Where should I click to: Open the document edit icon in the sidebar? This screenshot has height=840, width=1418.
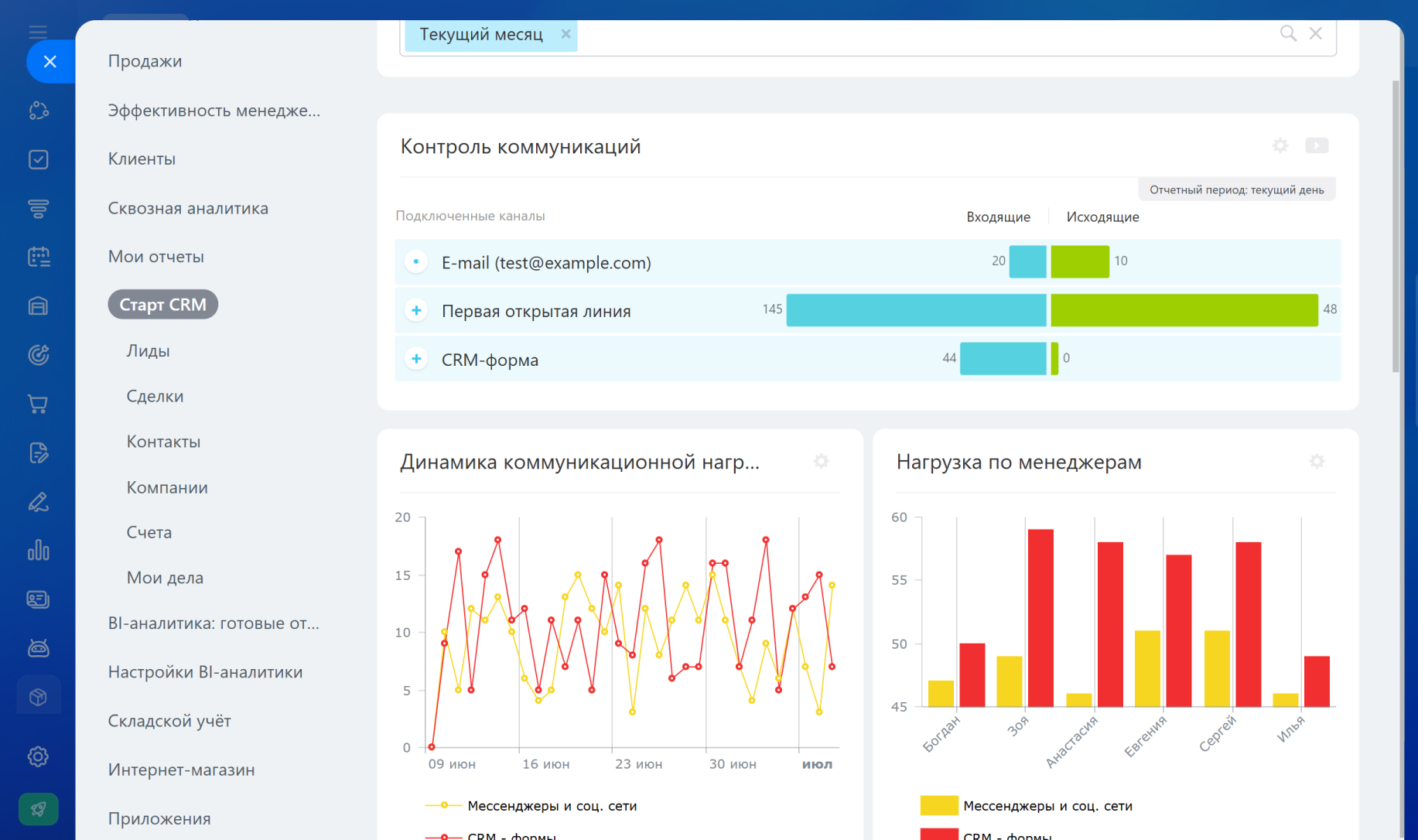click(39, 452)
